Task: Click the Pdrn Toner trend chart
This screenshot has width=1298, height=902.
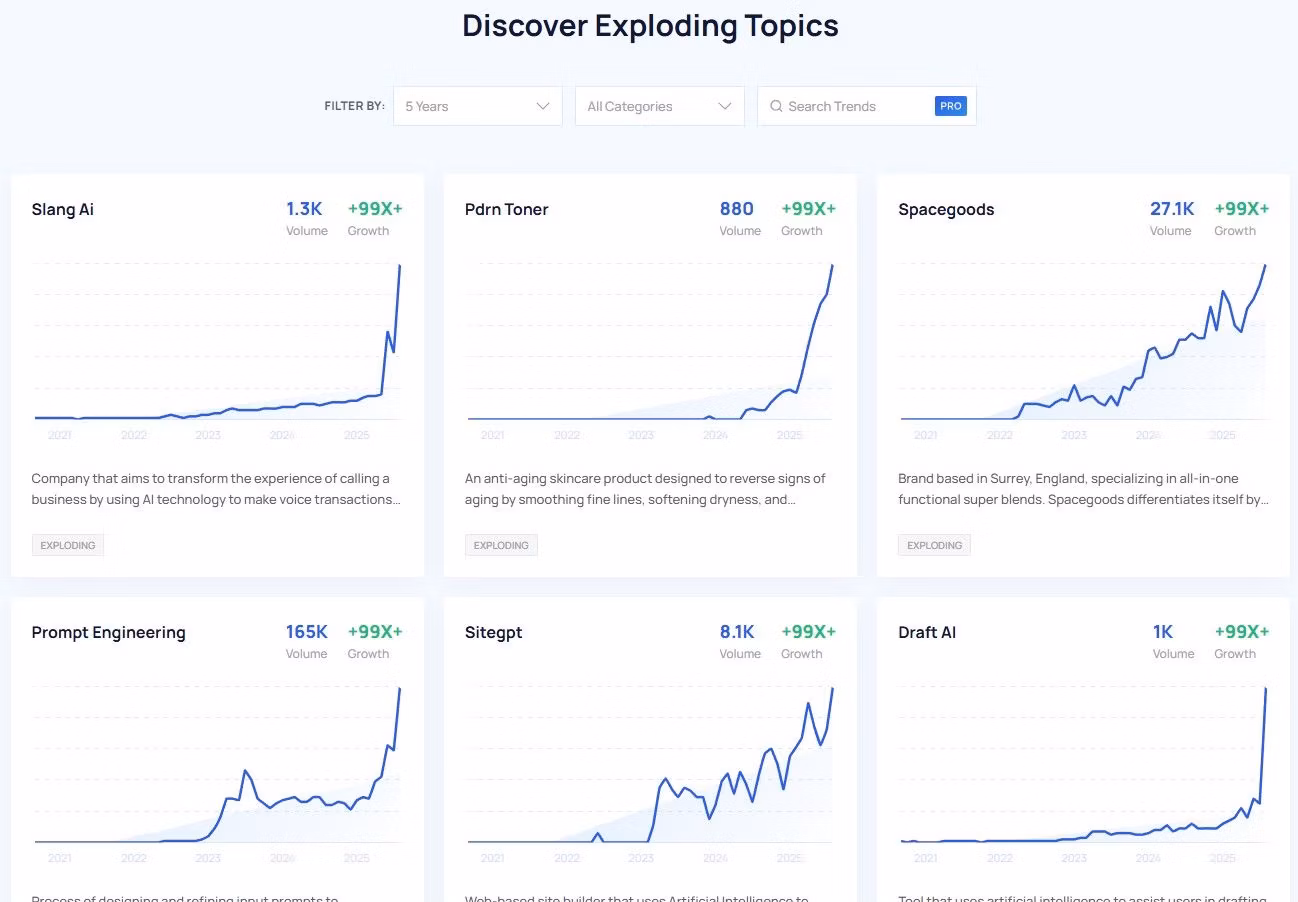Action: tap(650, 349)
